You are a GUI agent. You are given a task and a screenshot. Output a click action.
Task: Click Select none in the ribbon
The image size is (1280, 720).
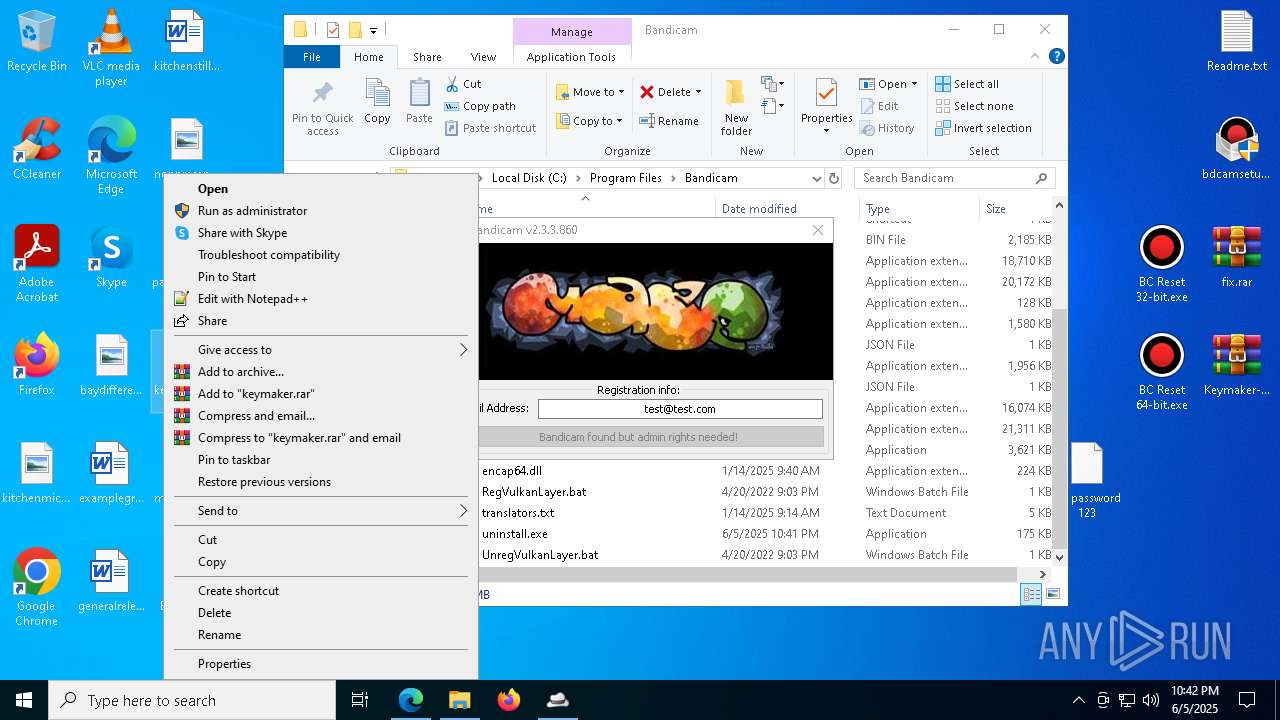coord(974,106)
